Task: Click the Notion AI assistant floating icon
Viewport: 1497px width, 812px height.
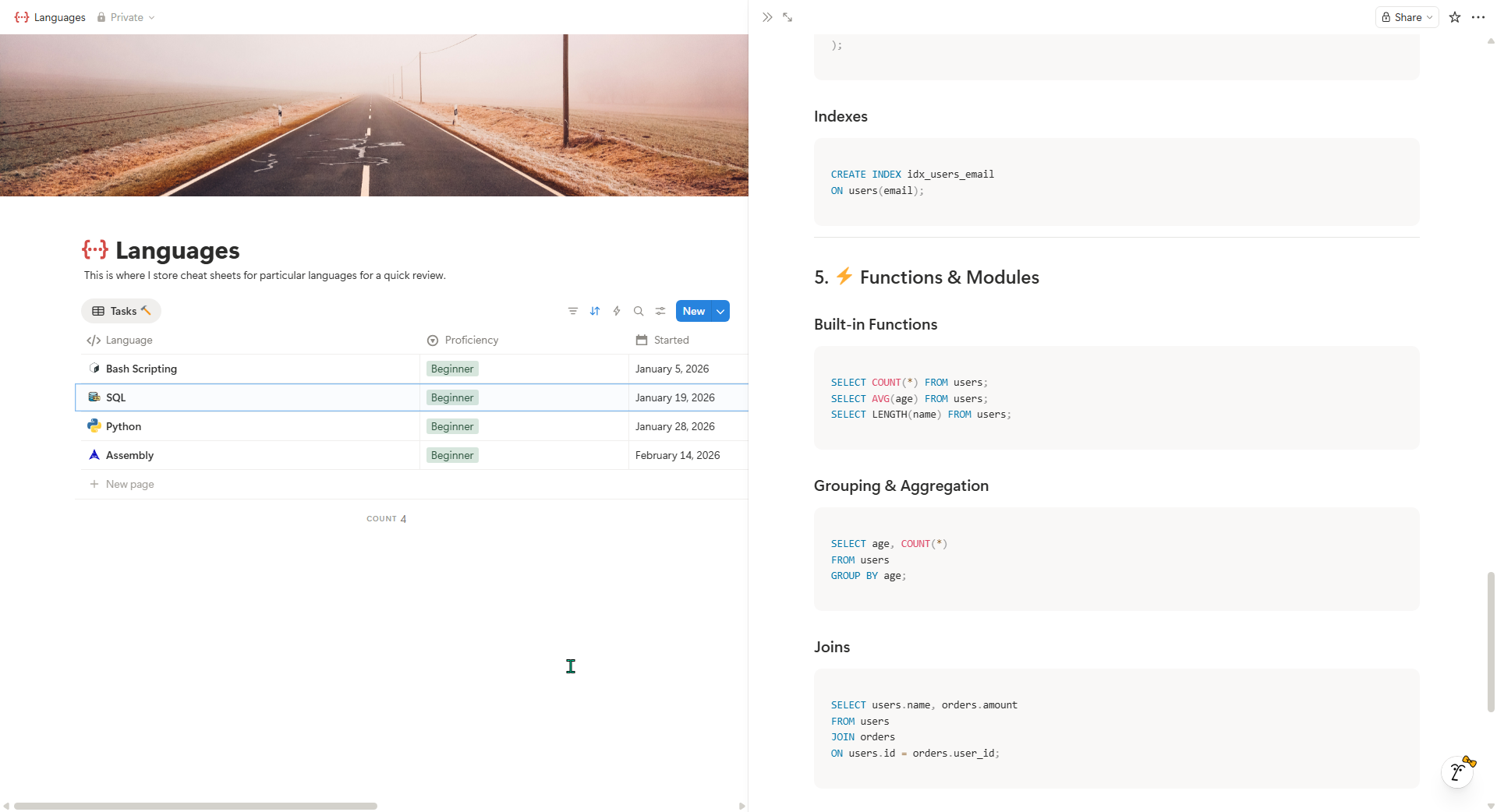Action: [x=1456, y=772]
